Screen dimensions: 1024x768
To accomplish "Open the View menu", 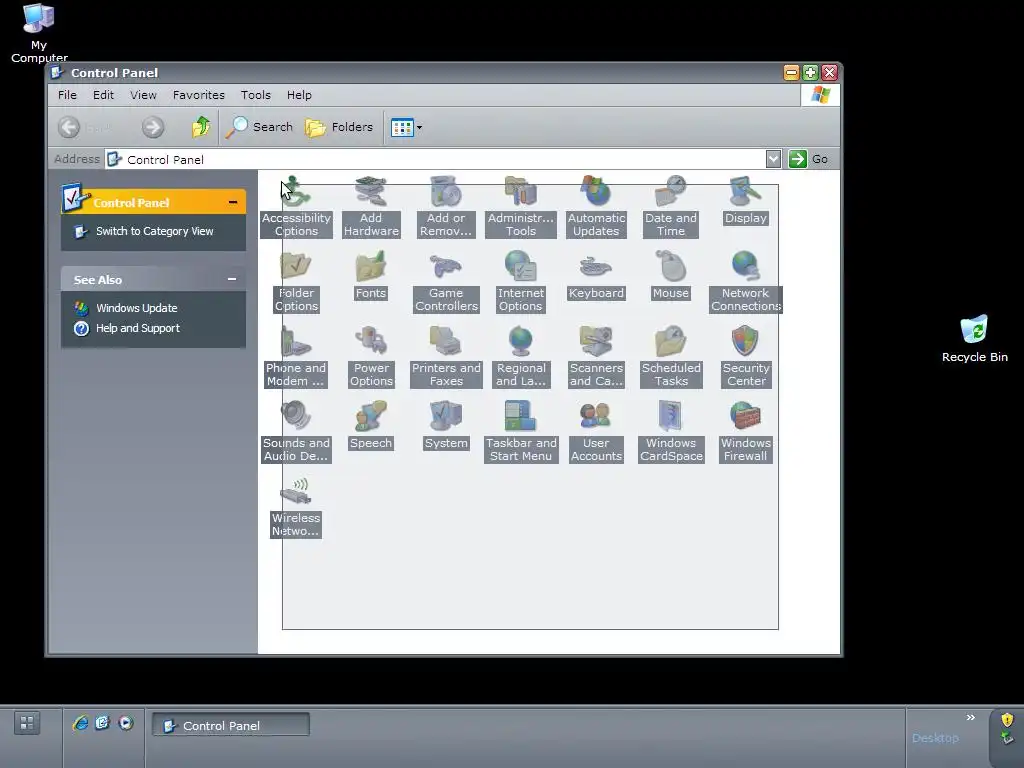I will pyautogui.click(x=143, y=95).
